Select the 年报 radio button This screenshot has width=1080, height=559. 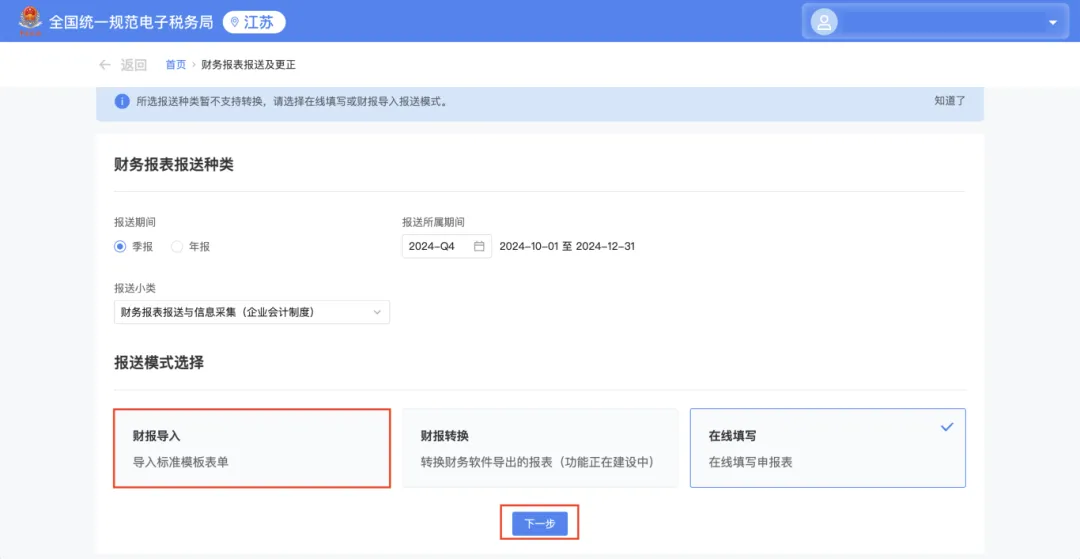click(x=177, y=246)
